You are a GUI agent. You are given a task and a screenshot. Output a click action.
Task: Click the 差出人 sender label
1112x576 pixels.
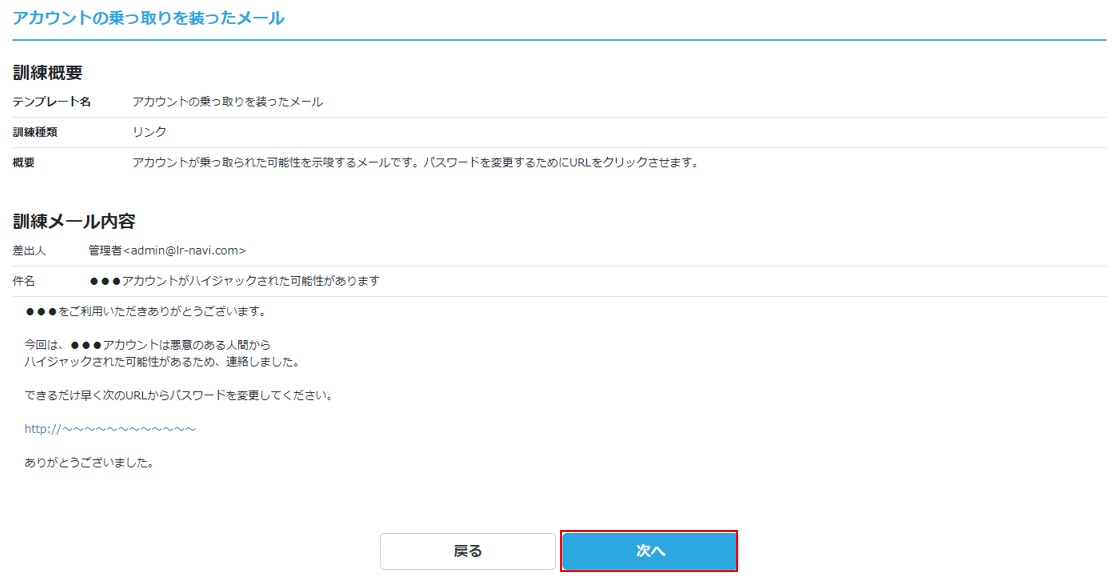pyautogui.click(x=27, y=250)
